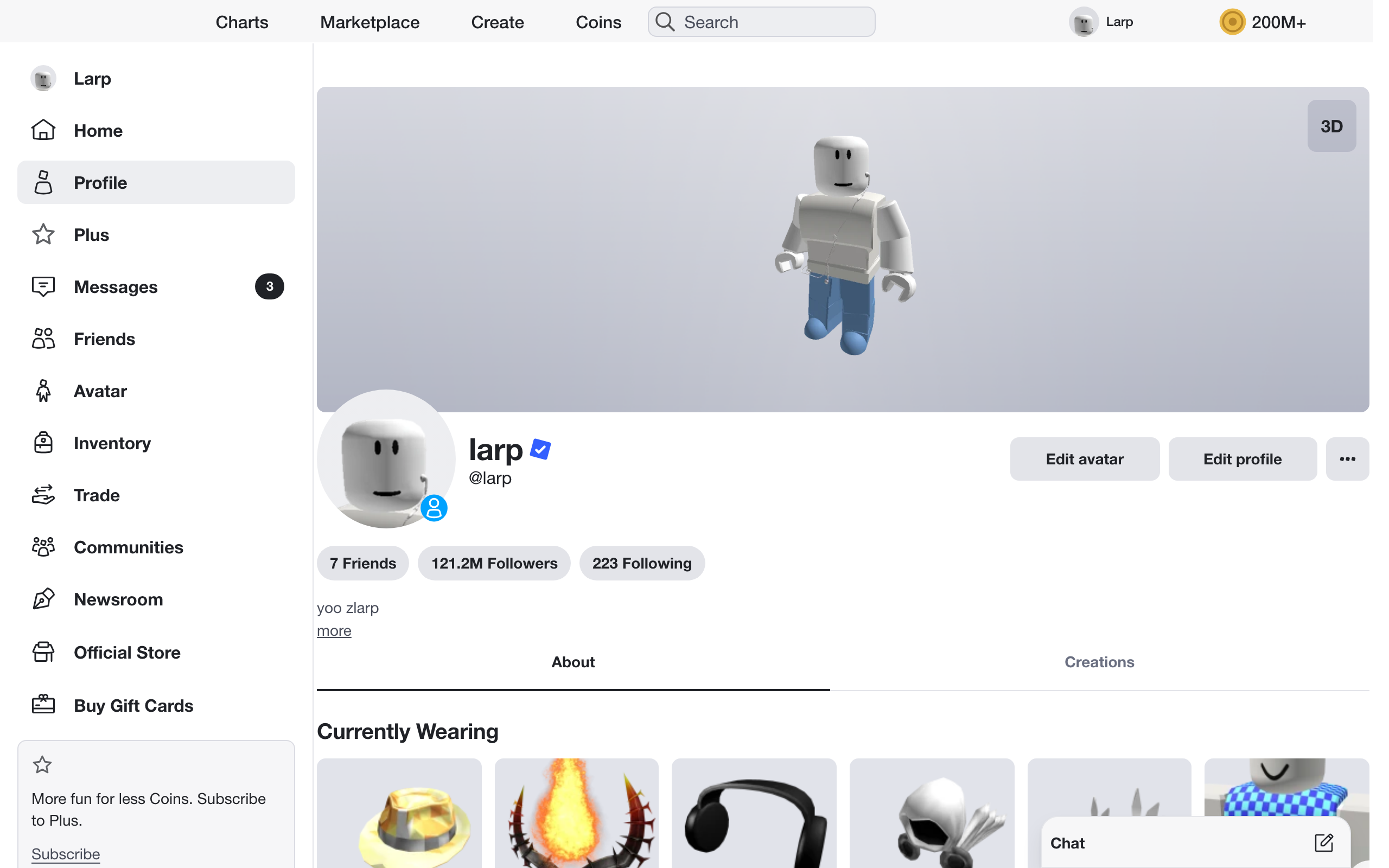Click the Friends people icon in sidebar
The width and height of the screenshot is (1389, 868).
(x=43, y=339)
